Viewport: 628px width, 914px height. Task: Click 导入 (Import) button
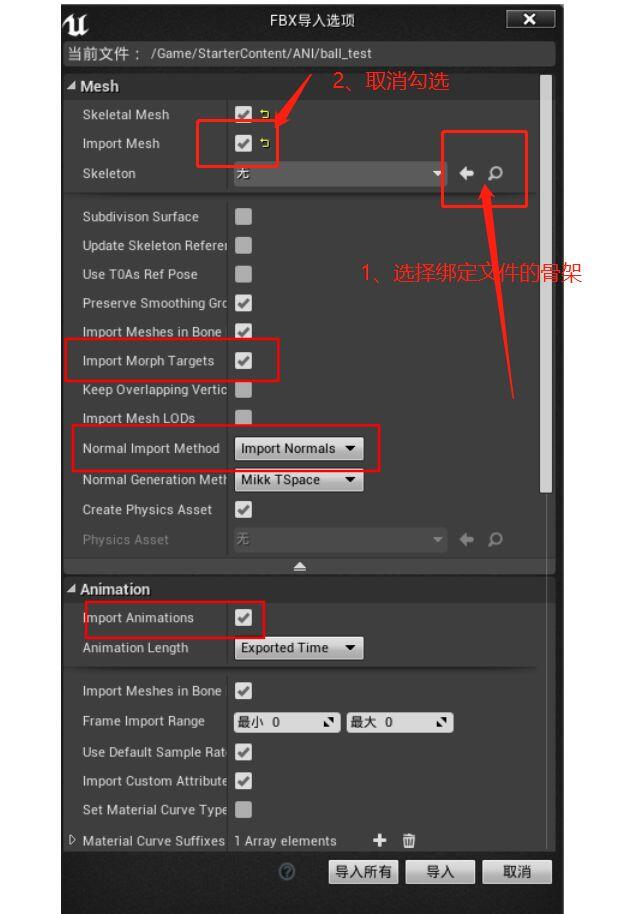[x=440, y=871]
